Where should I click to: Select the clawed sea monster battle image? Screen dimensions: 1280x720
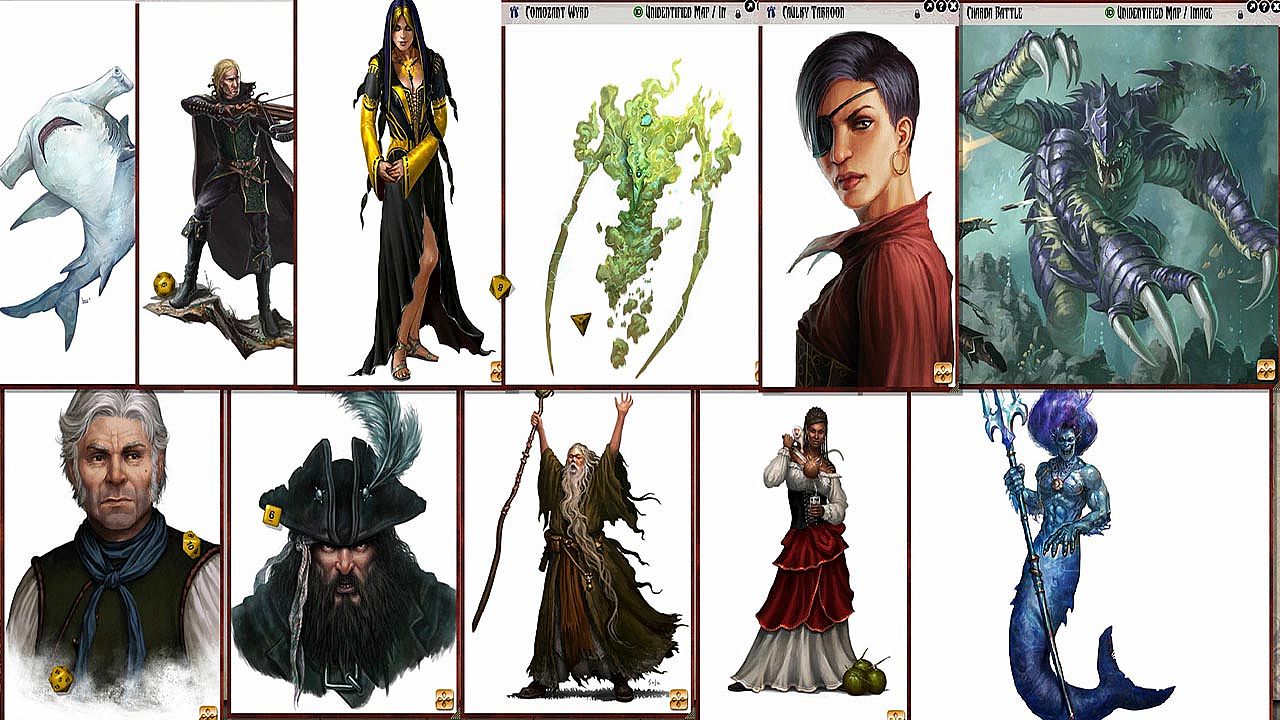[x=1119, y=204]
